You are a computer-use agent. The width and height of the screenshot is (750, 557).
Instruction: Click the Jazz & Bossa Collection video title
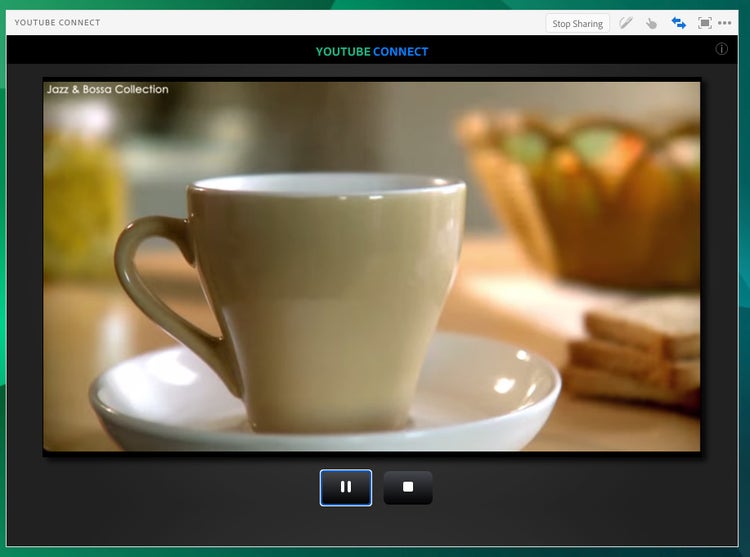[x=108, y=89]
